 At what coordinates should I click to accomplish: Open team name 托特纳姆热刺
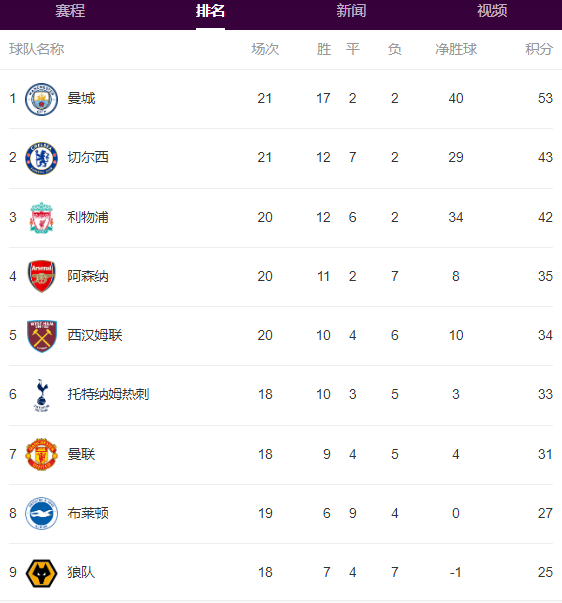[x=108, y=394]
